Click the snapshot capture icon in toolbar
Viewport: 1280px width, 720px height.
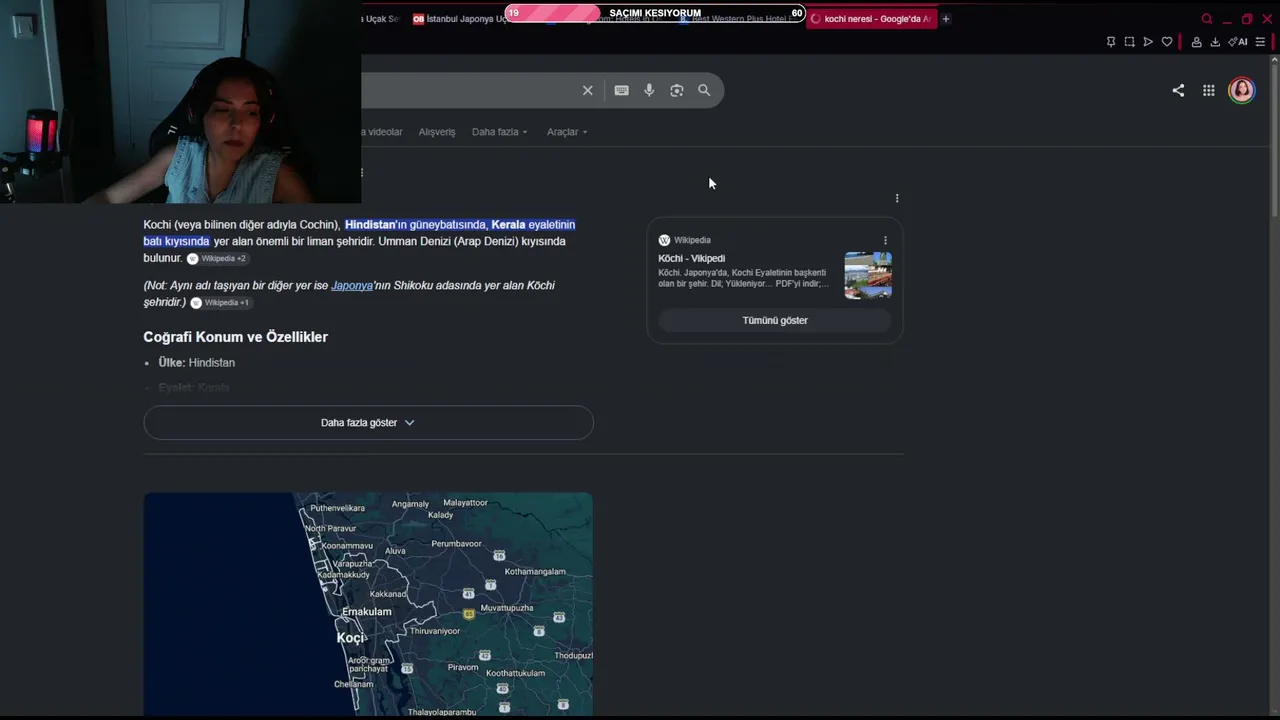click(1129, 42)
